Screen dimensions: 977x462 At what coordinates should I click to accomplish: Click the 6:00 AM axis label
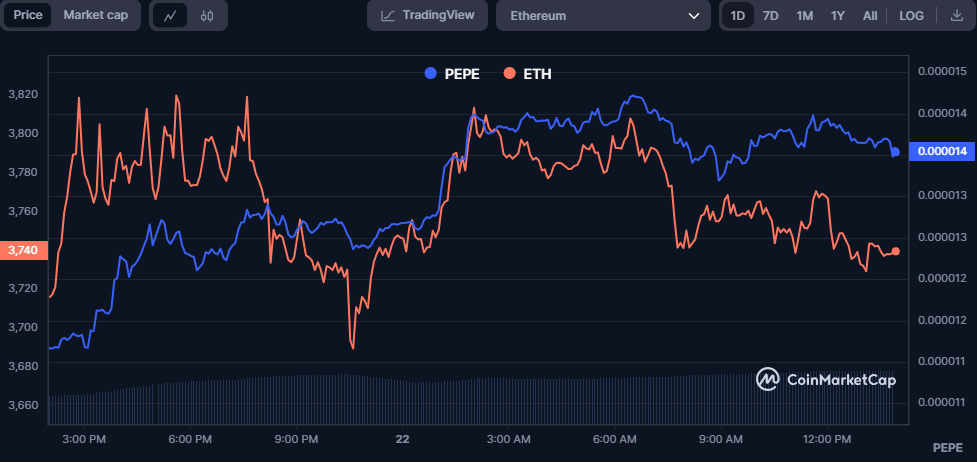pos(615,440)
